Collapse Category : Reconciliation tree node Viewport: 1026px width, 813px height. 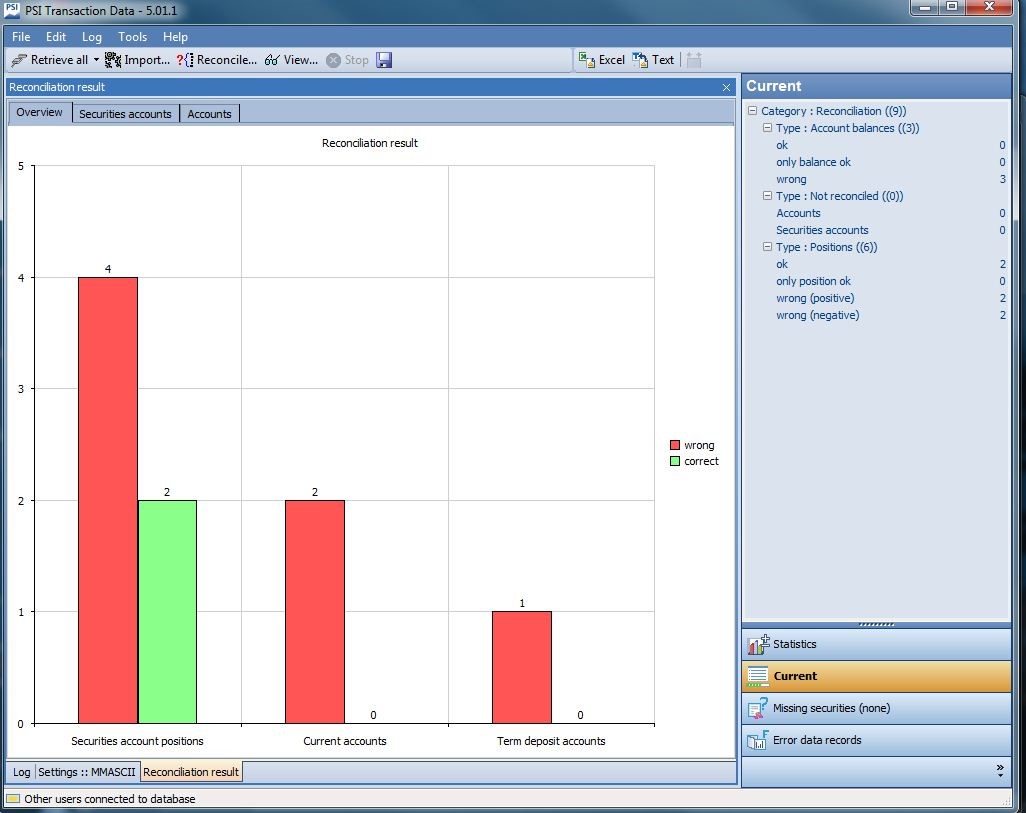pos(752,111)
